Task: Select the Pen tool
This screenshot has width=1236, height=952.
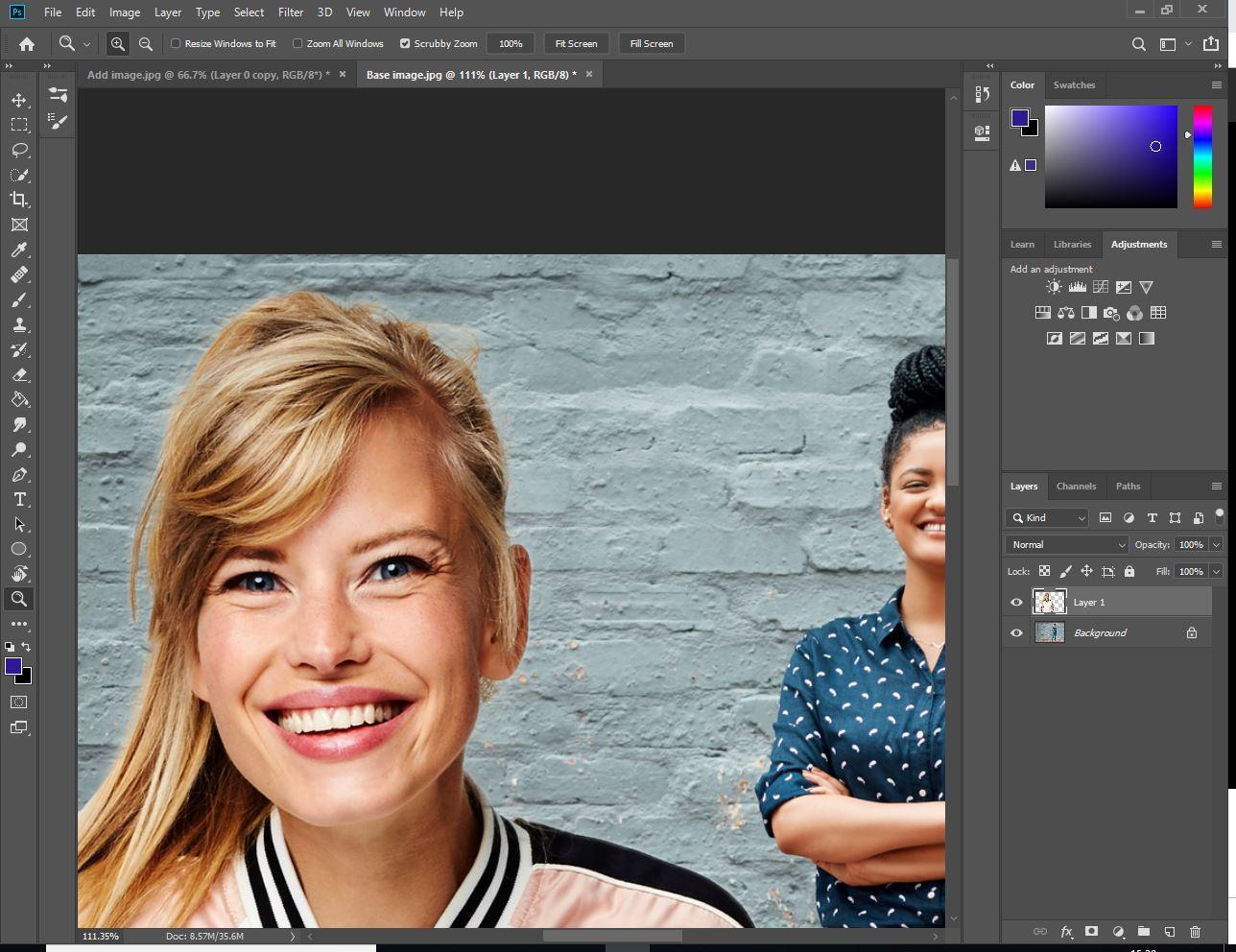Action: [x=19, y=474]
